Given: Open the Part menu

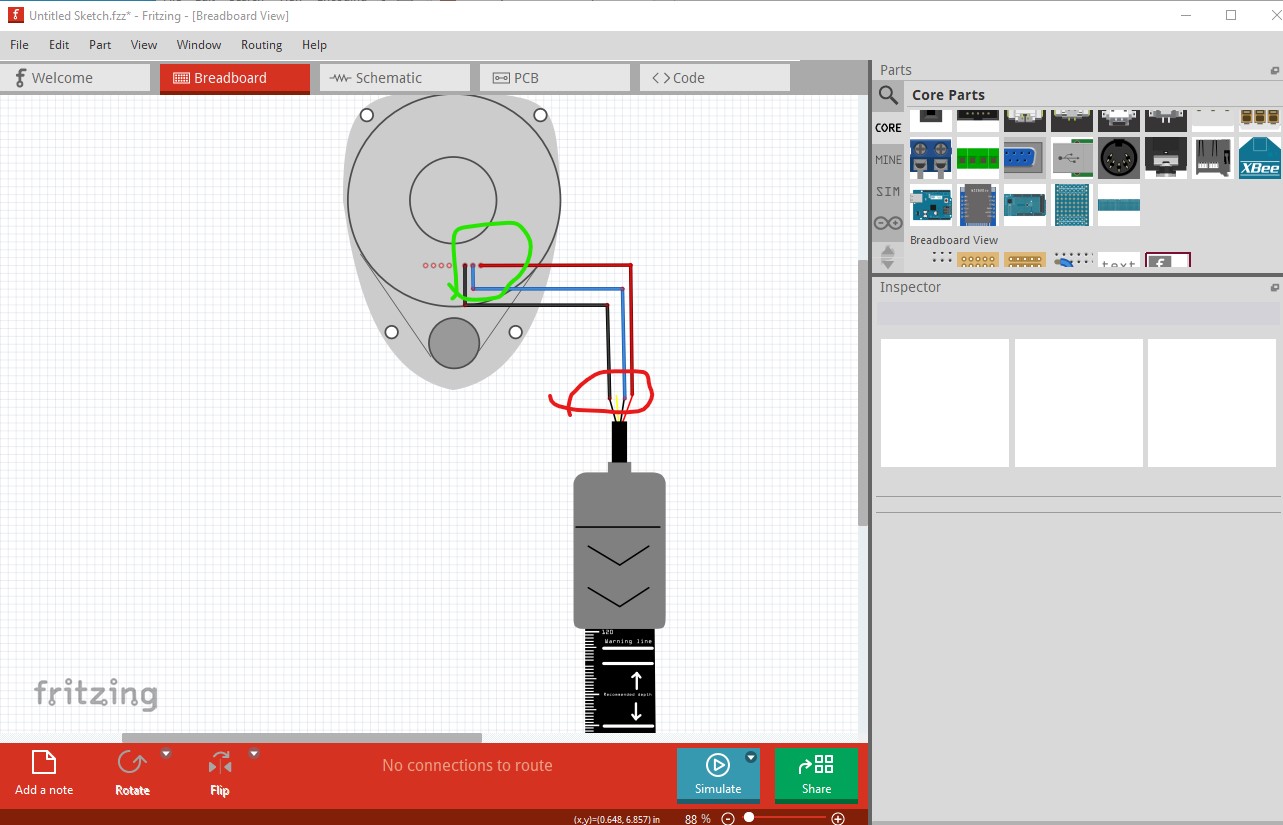Looking at the screenshot, I should coord(100,45).
